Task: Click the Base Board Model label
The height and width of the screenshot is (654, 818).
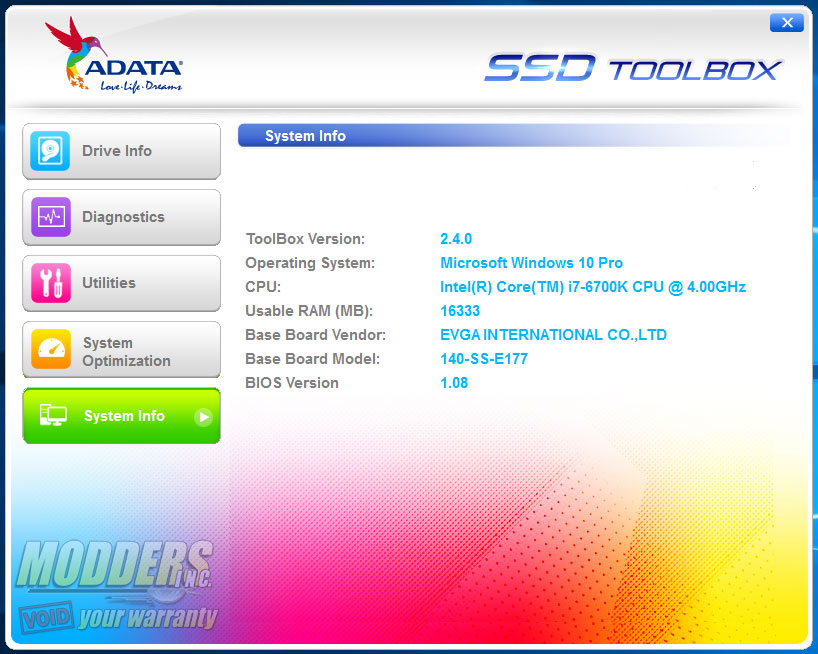Action: click(x=312, y=359)
